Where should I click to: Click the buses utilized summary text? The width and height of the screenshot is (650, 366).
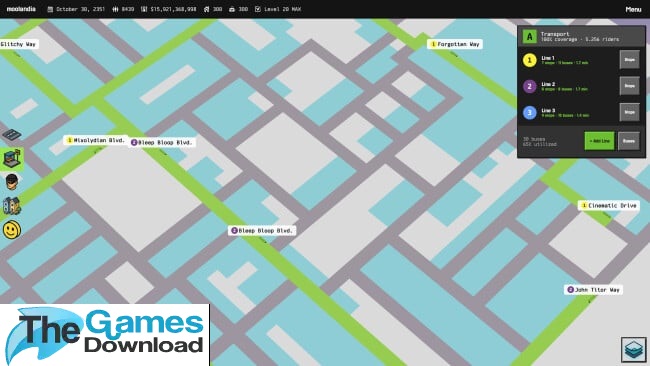[x=539, y=141]
